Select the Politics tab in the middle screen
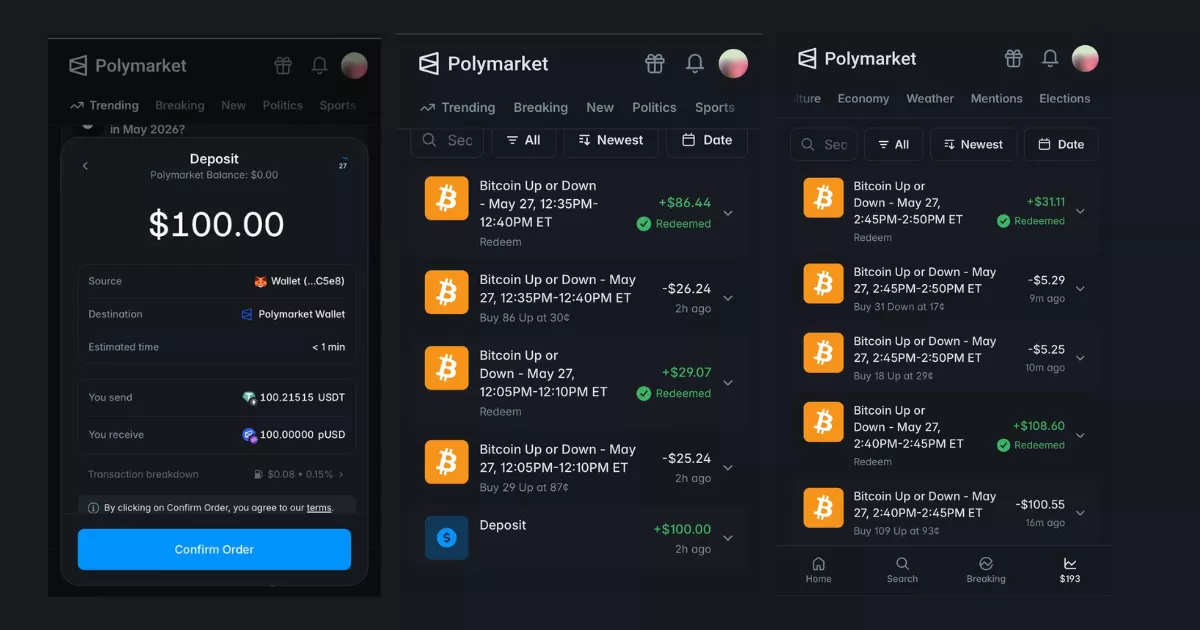The width and height of the screenshot is (1200, 630). (654, 107)
